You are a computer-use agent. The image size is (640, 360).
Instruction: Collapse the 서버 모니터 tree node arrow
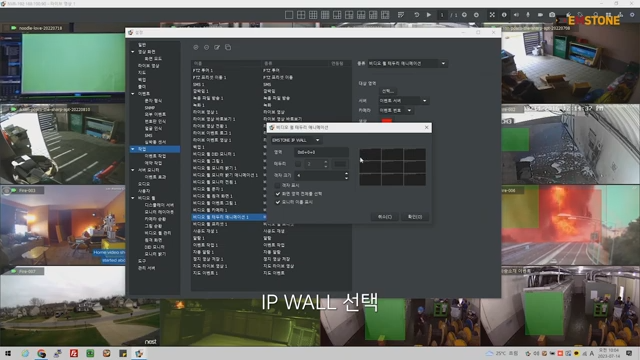(x=133, y=170)
